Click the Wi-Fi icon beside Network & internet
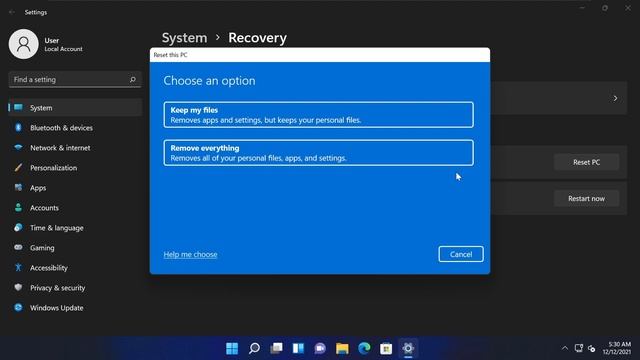This screenshot has width=640, height=360. tap(18, 147)
